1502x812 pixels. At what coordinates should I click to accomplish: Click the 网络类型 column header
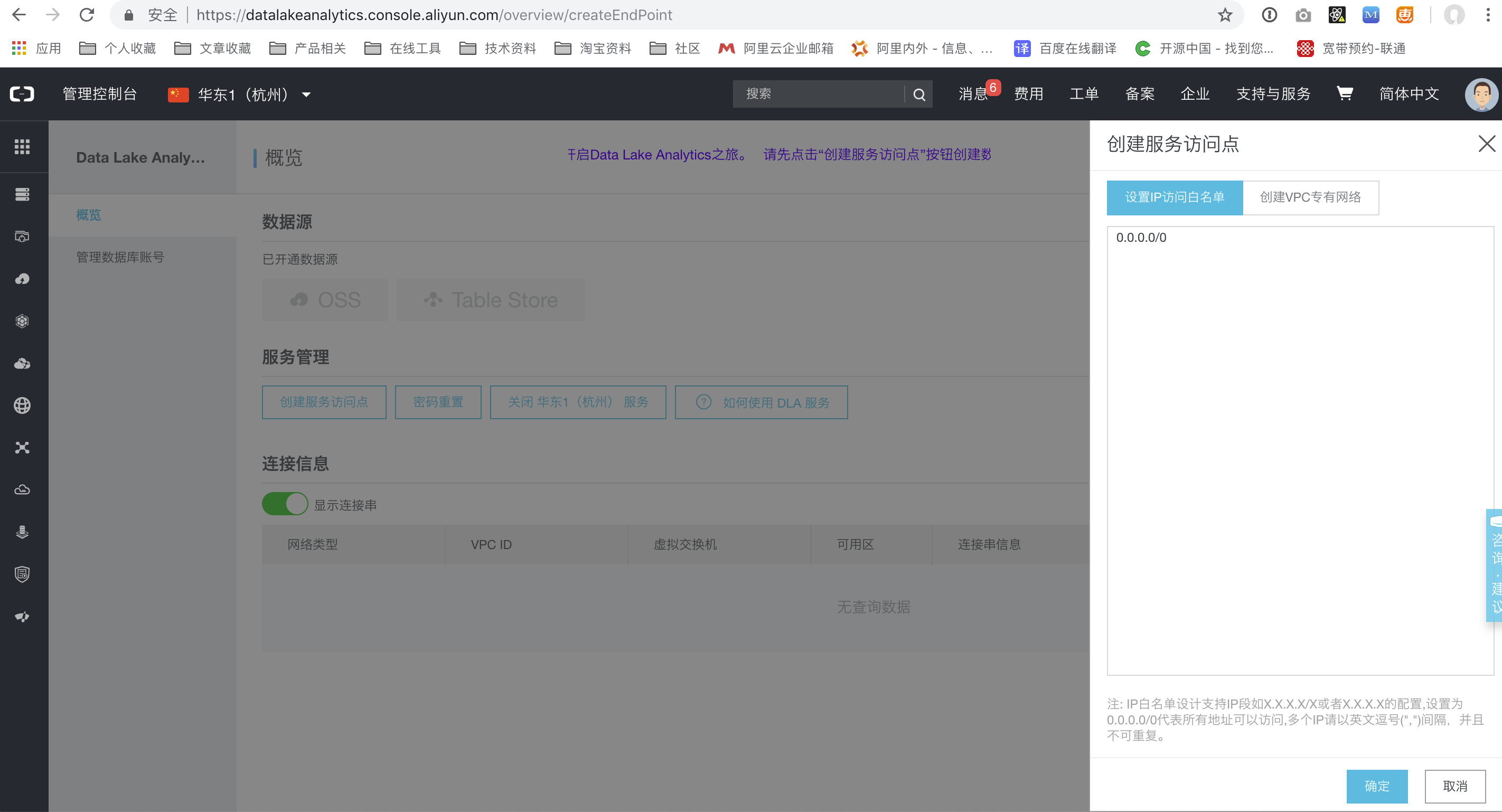313,544
